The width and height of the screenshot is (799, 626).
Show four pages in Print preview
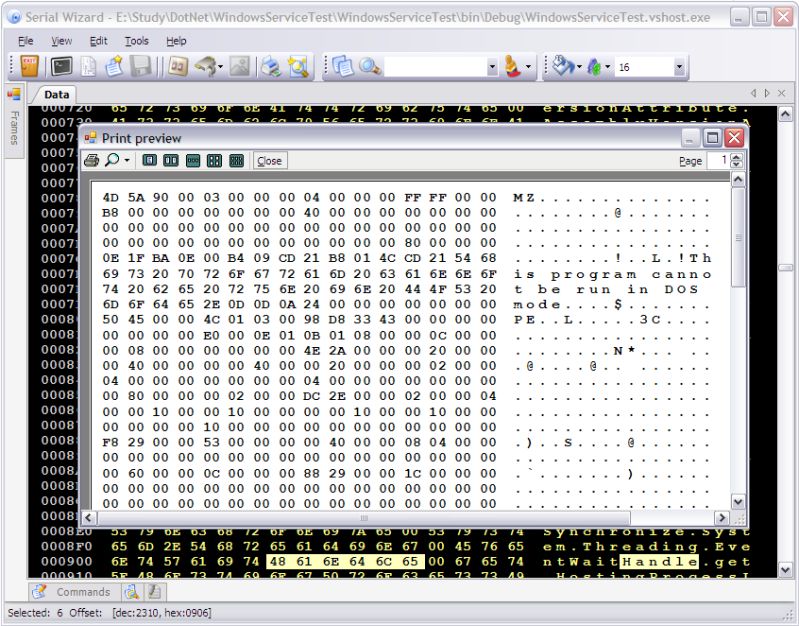[215, 161]
